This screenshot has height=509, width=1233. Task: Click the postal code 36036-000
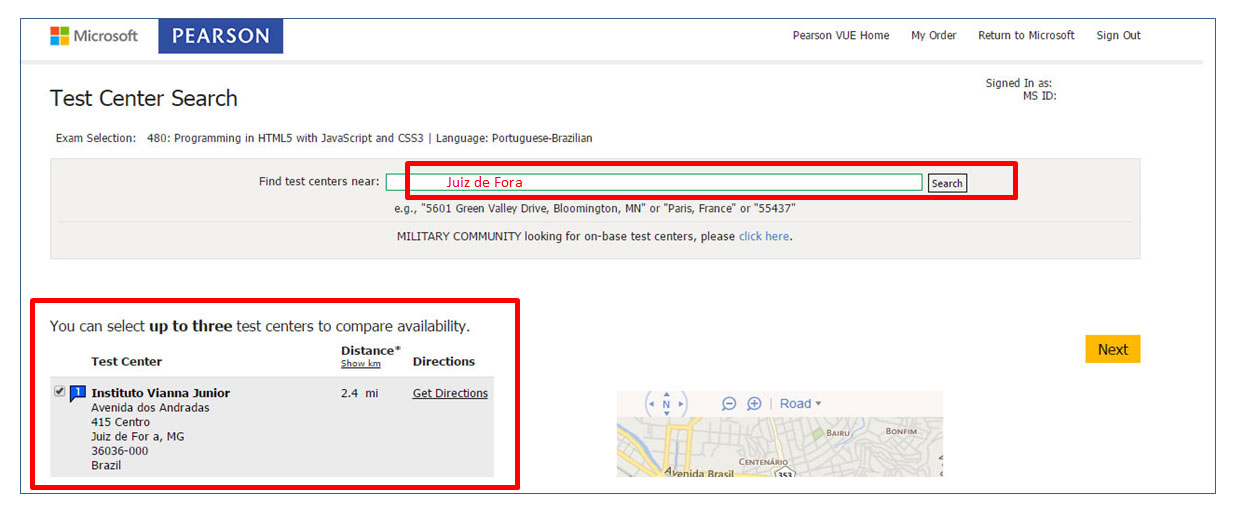tap(119, 451)
